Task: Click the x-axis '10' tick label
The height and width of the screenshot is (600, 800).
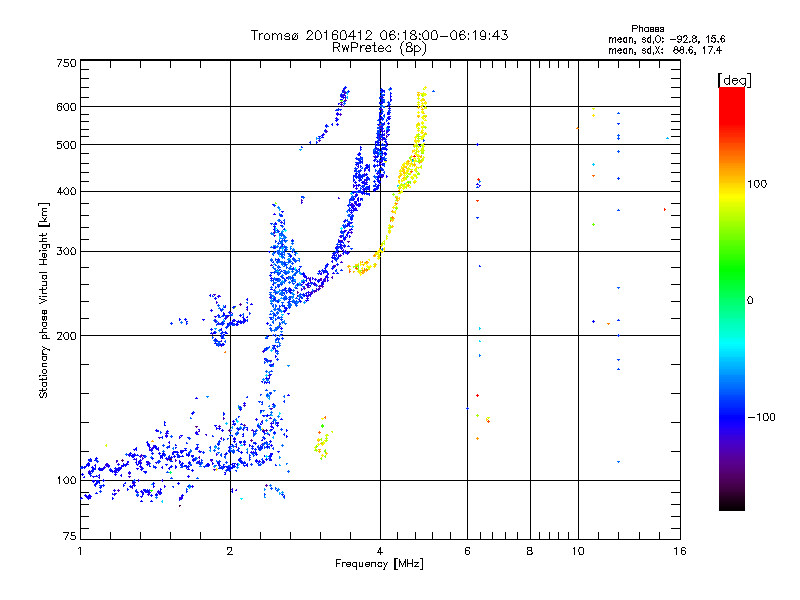Action: [x=578, y=551]
